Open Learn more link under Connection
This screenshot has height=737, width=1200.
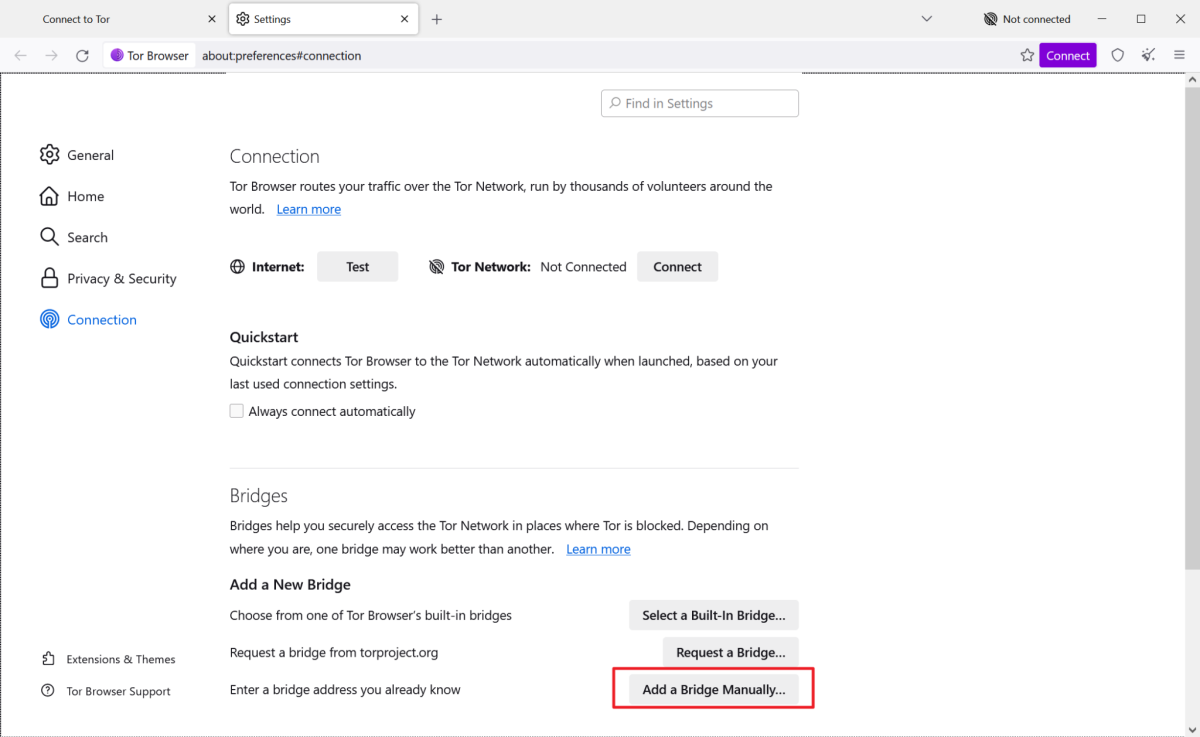pos(309,209)
